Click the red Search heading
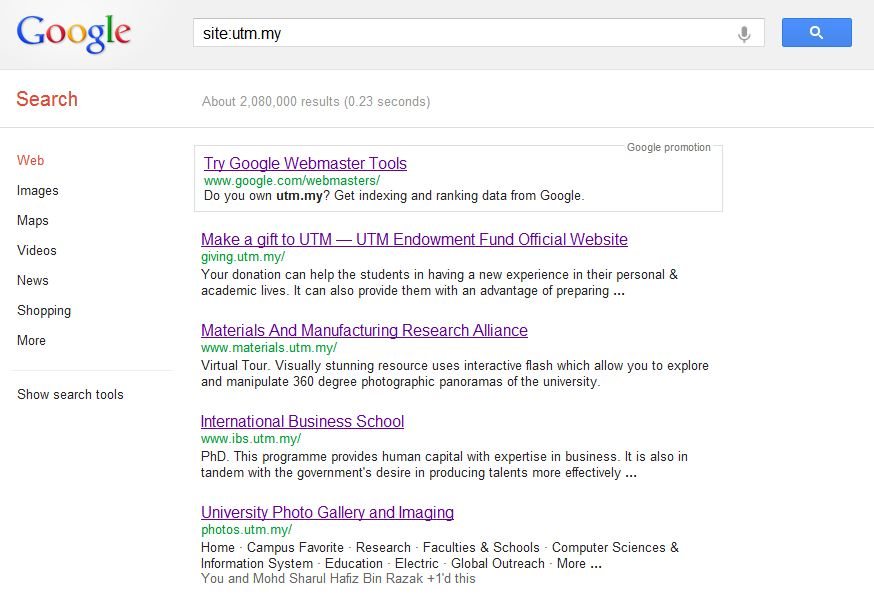Viewport: 874px width, 607px height. (47, 99)
